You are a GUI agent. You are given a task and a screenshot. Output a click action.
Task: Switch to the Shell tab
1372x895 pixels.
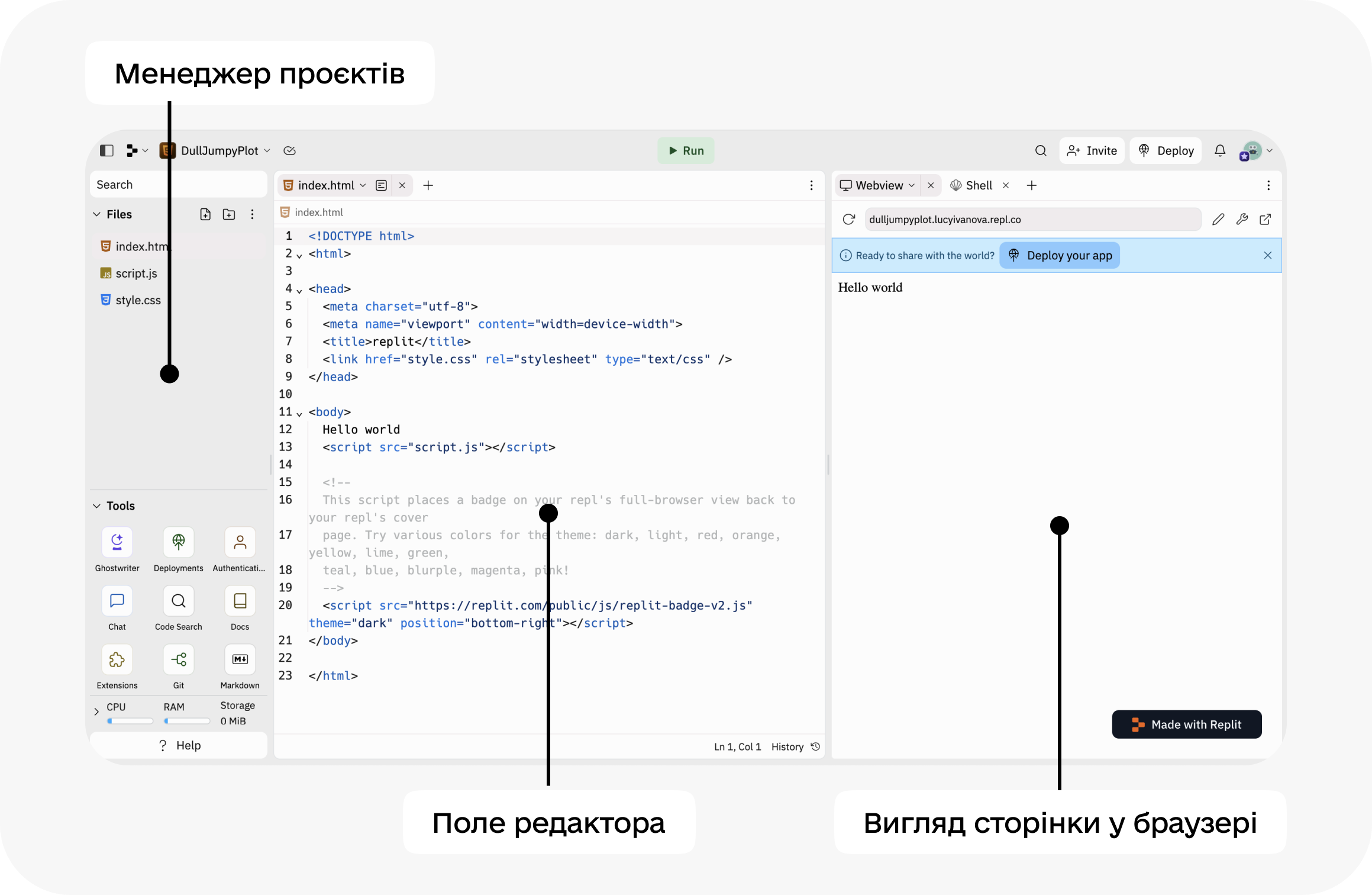tap(971, 186)
